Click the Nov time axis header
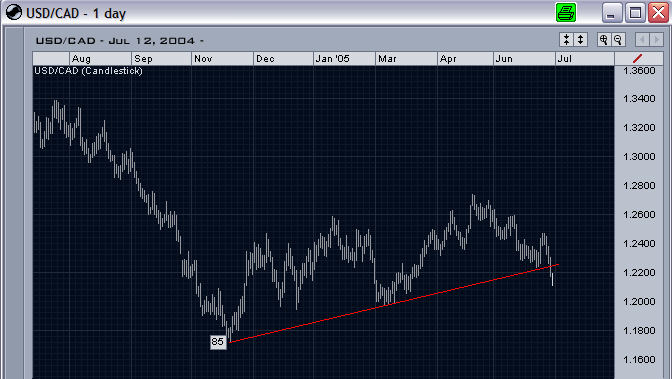This screenshot has width=672, height=379. 222,59
